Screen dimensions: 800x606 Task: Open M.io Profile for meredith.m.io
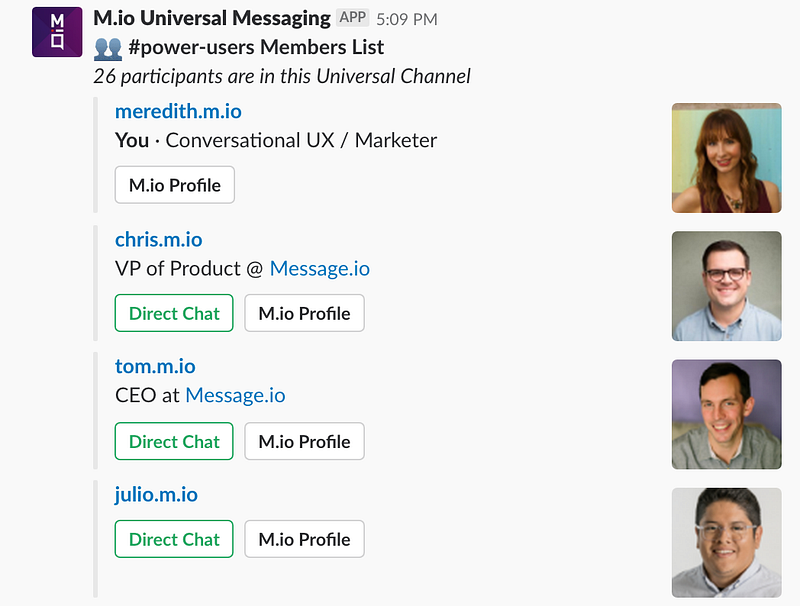175,185
